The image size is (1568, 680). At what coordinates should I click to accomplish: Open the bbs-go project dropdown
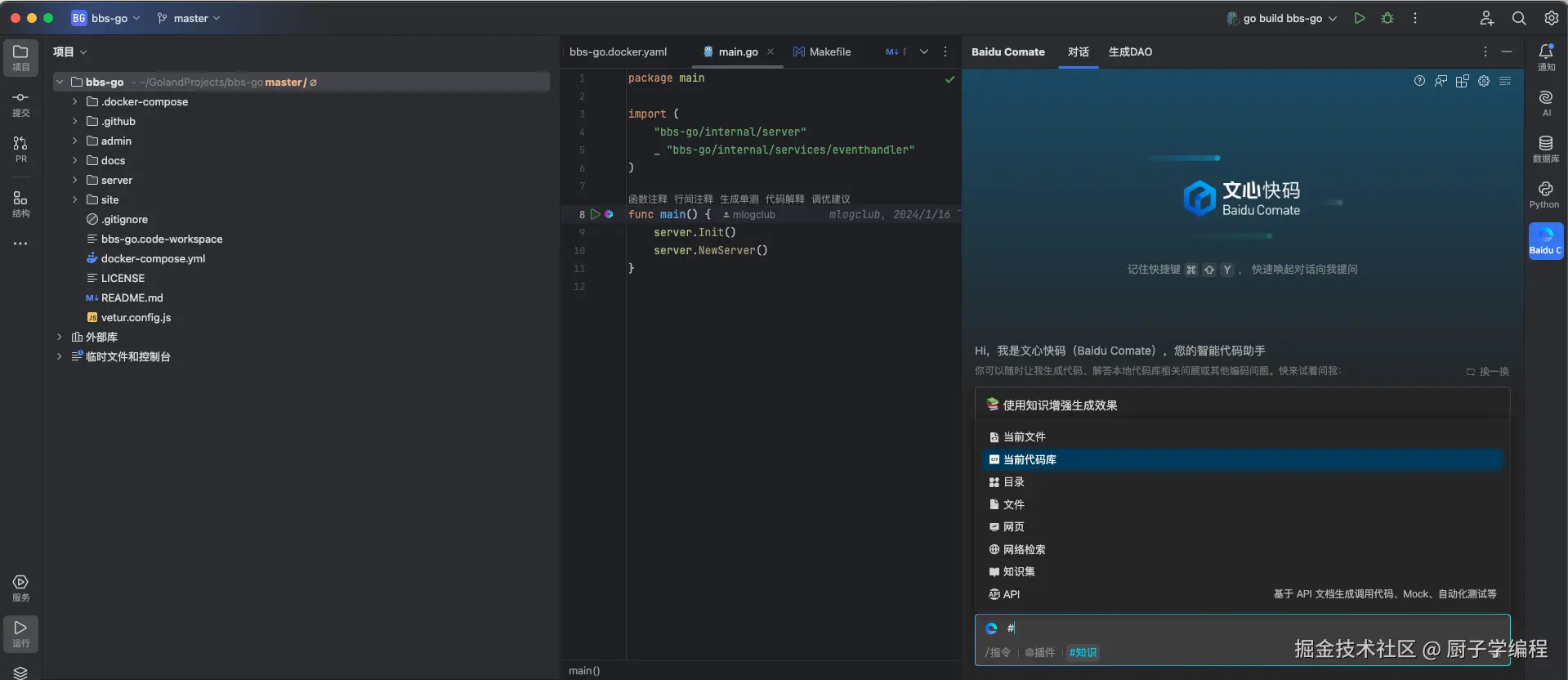[105, 18]
